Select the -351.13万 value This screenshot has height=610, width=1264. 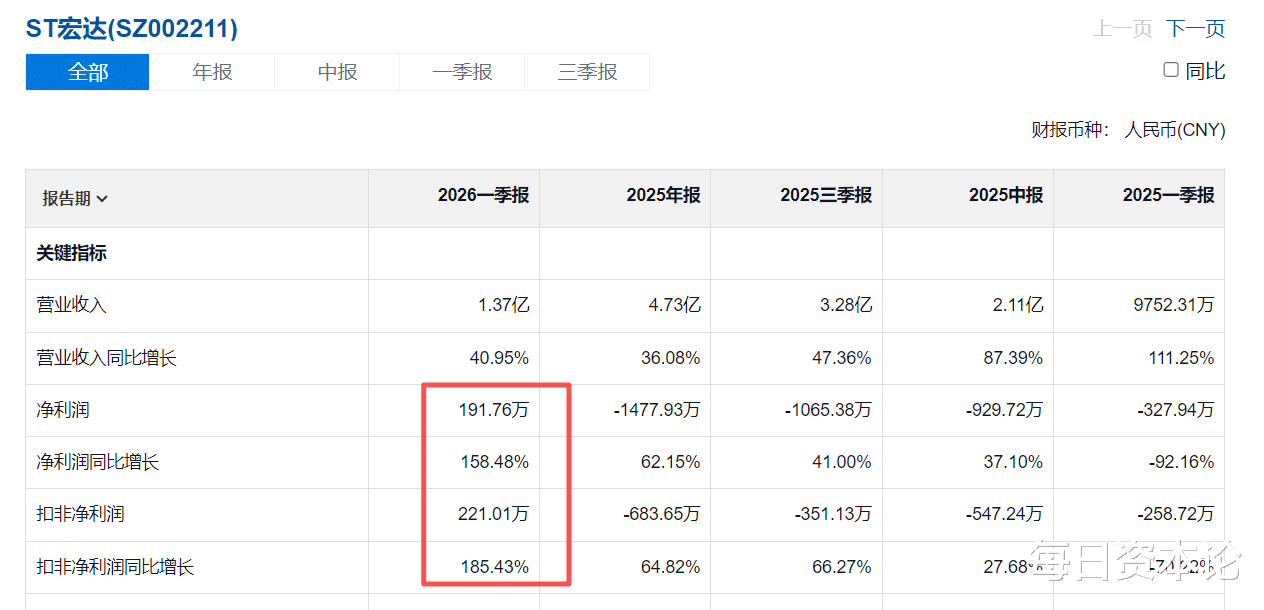tap(832, 514)
